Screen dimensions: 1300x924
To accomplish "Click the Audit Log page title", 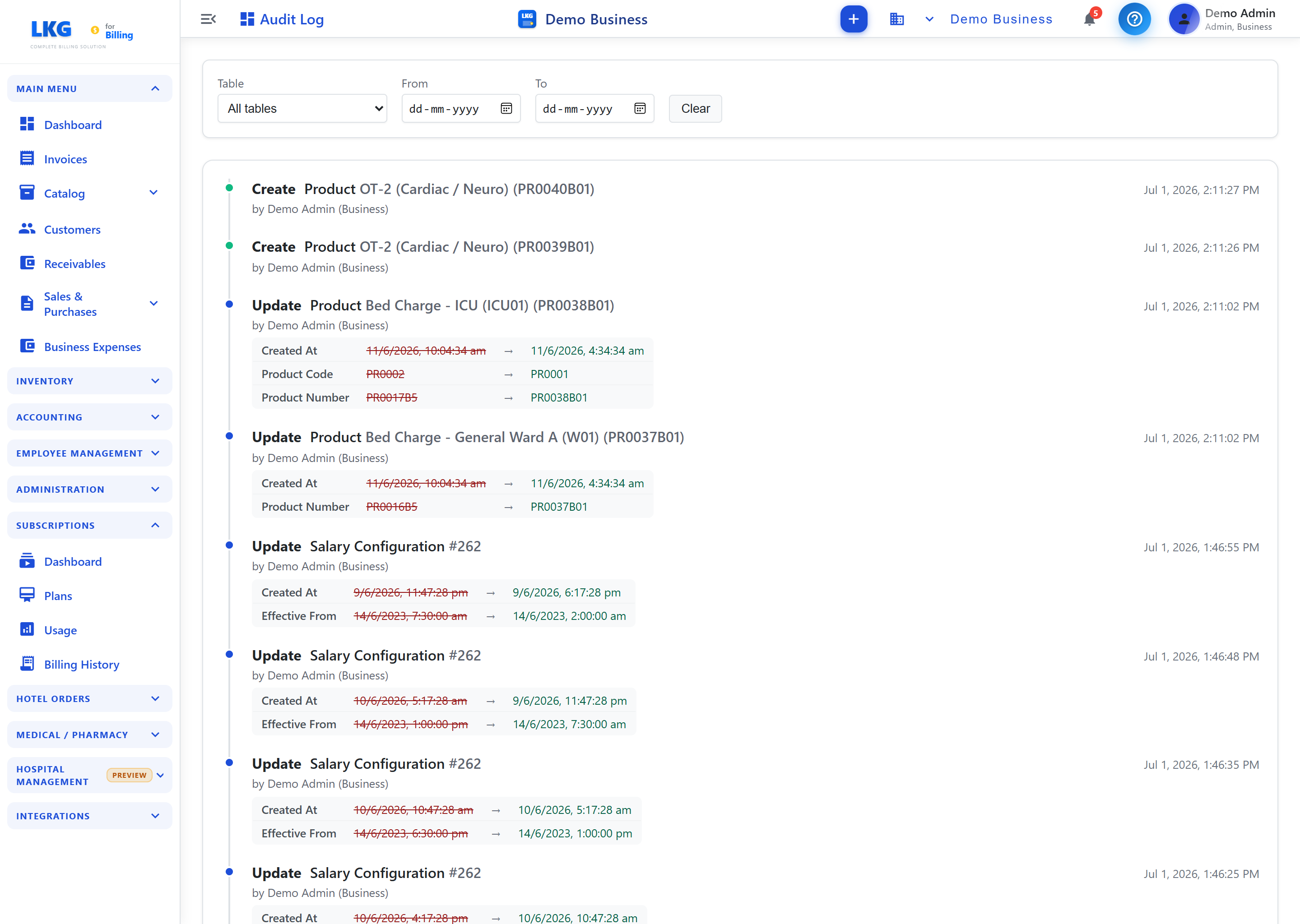I will (292, 19).
